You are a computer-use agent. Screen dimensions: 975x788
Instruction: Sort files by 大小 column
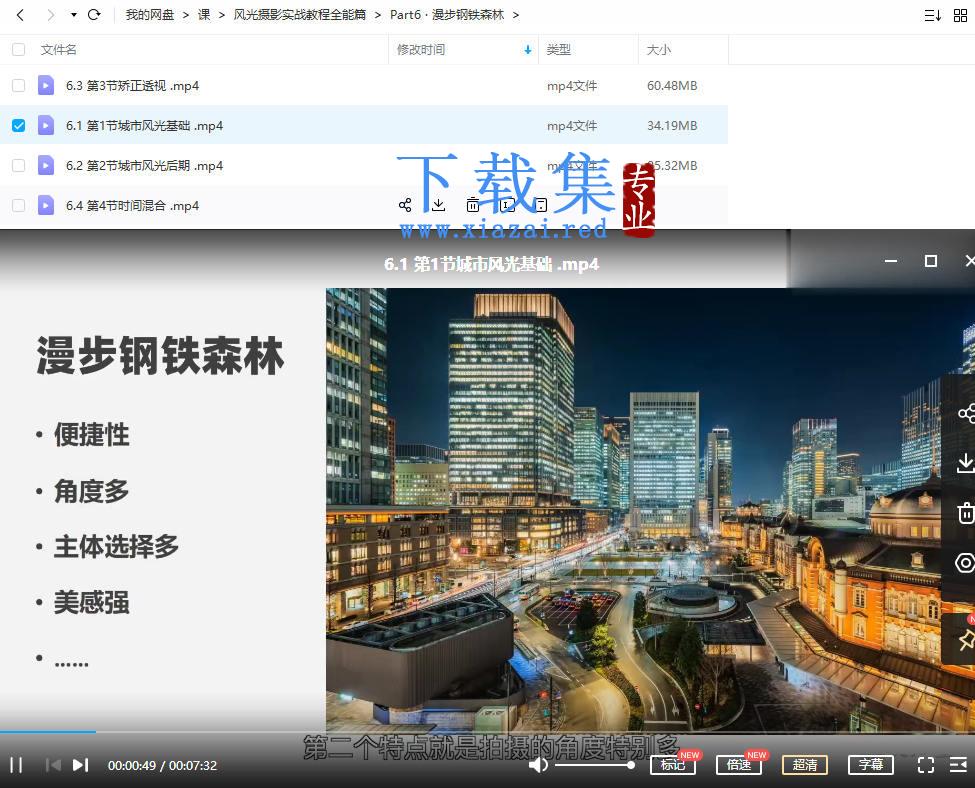(x=658, y=50)
